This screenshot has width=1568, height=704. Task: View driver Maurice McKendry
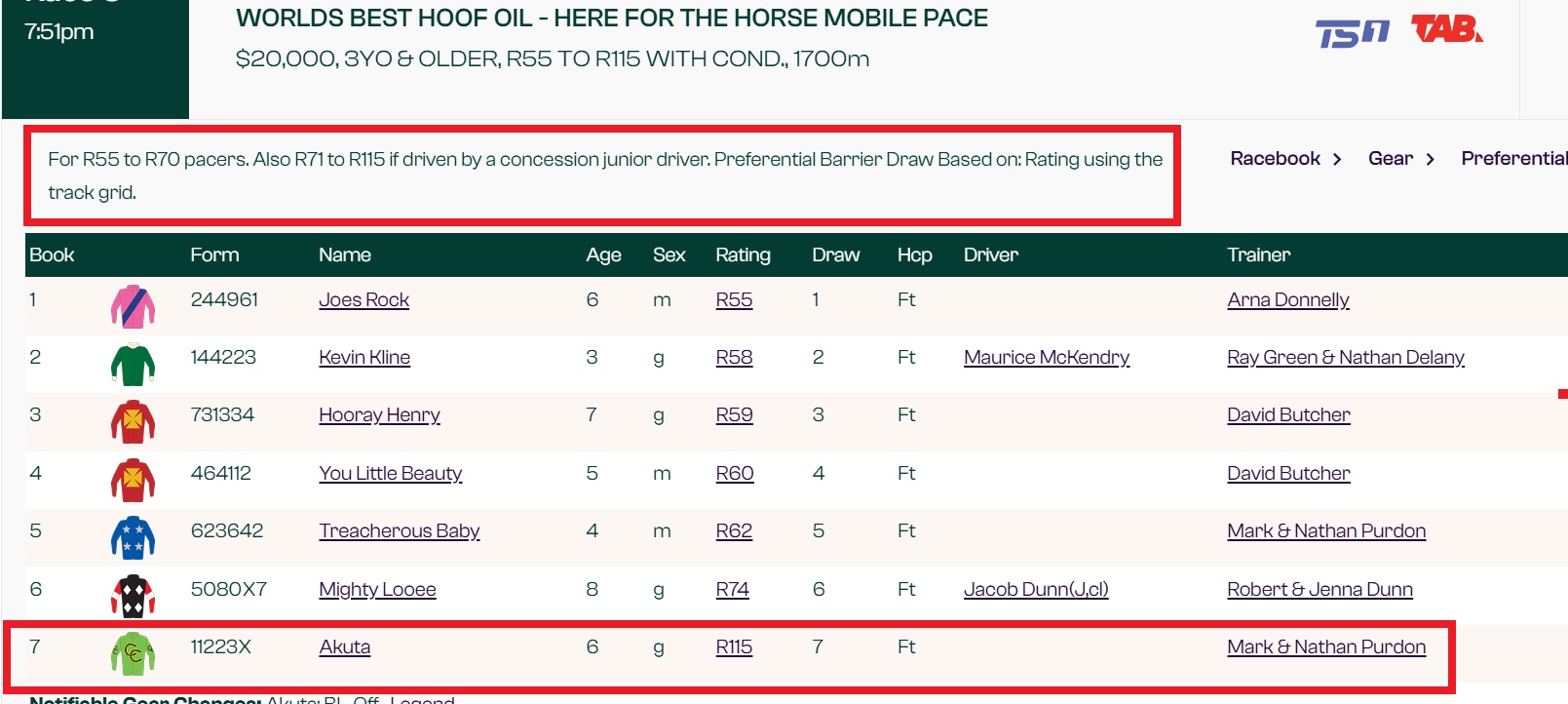[x=1046, y=357]
